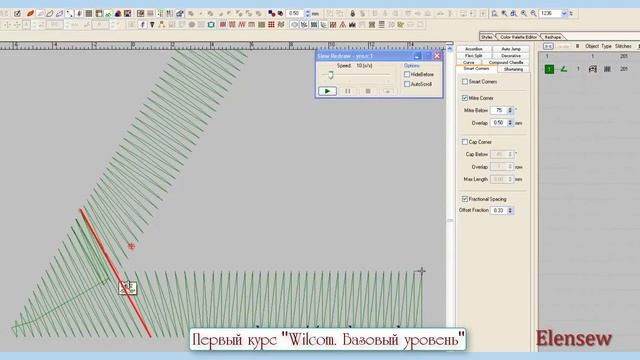Open the zoom factor dropdown showing 1236
This screenshot has width=640, height=360.
coord(564,13)
